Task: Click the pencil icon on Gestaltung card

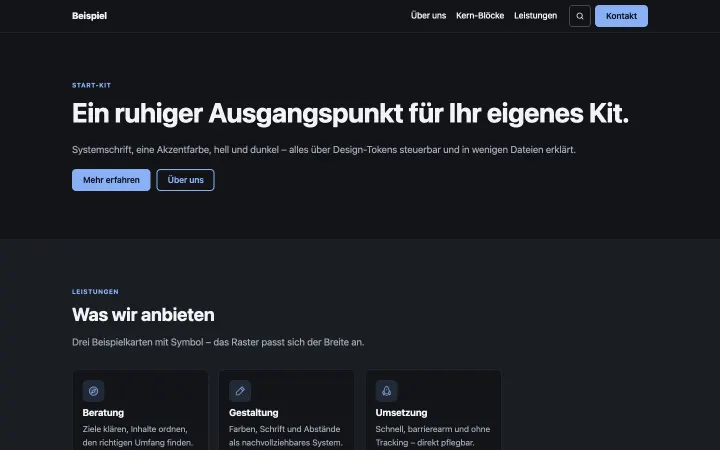Action: point(240,391)
